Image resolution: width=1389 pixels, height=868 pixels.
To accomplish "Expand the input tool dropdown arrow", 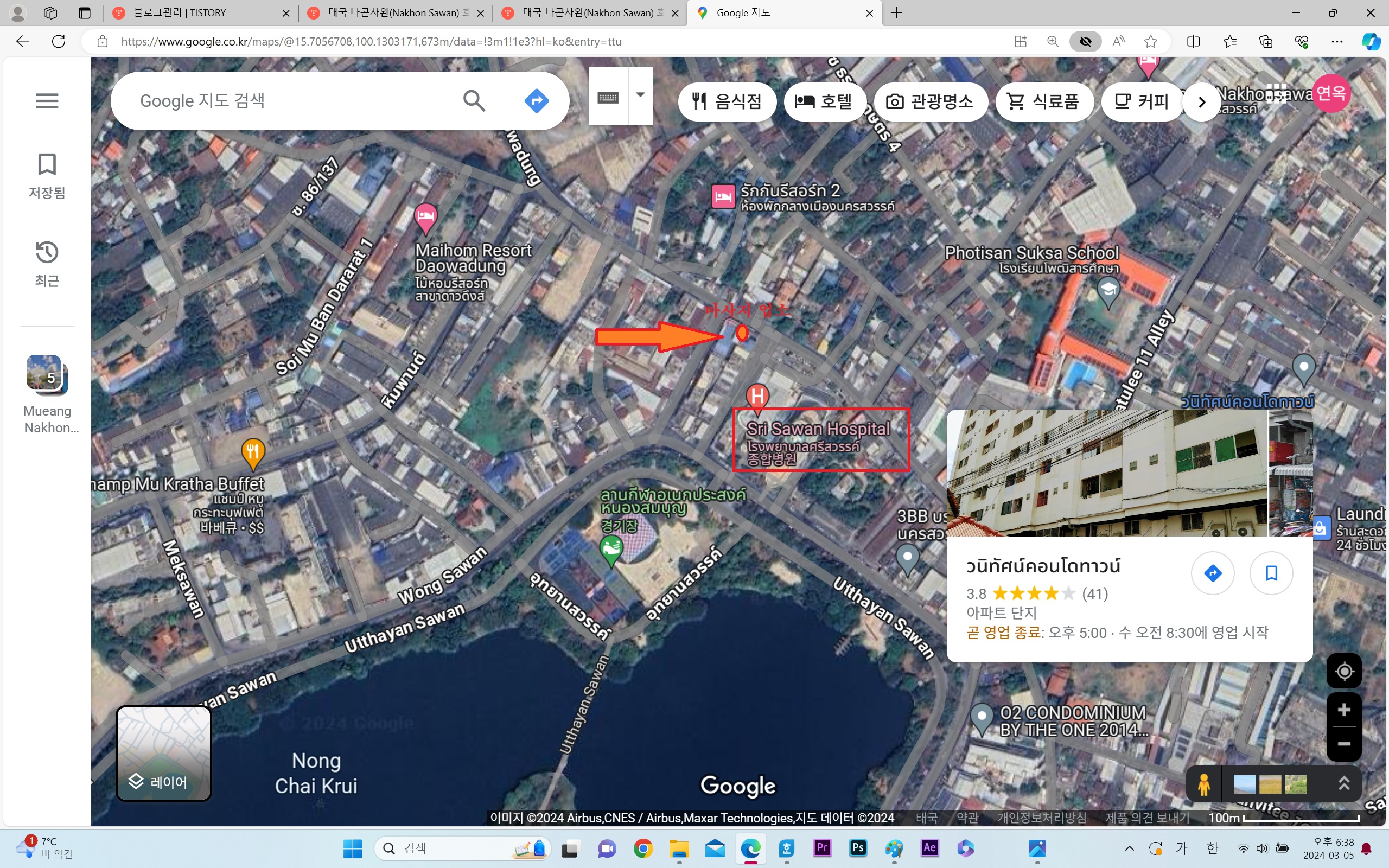I will point(641,95).
